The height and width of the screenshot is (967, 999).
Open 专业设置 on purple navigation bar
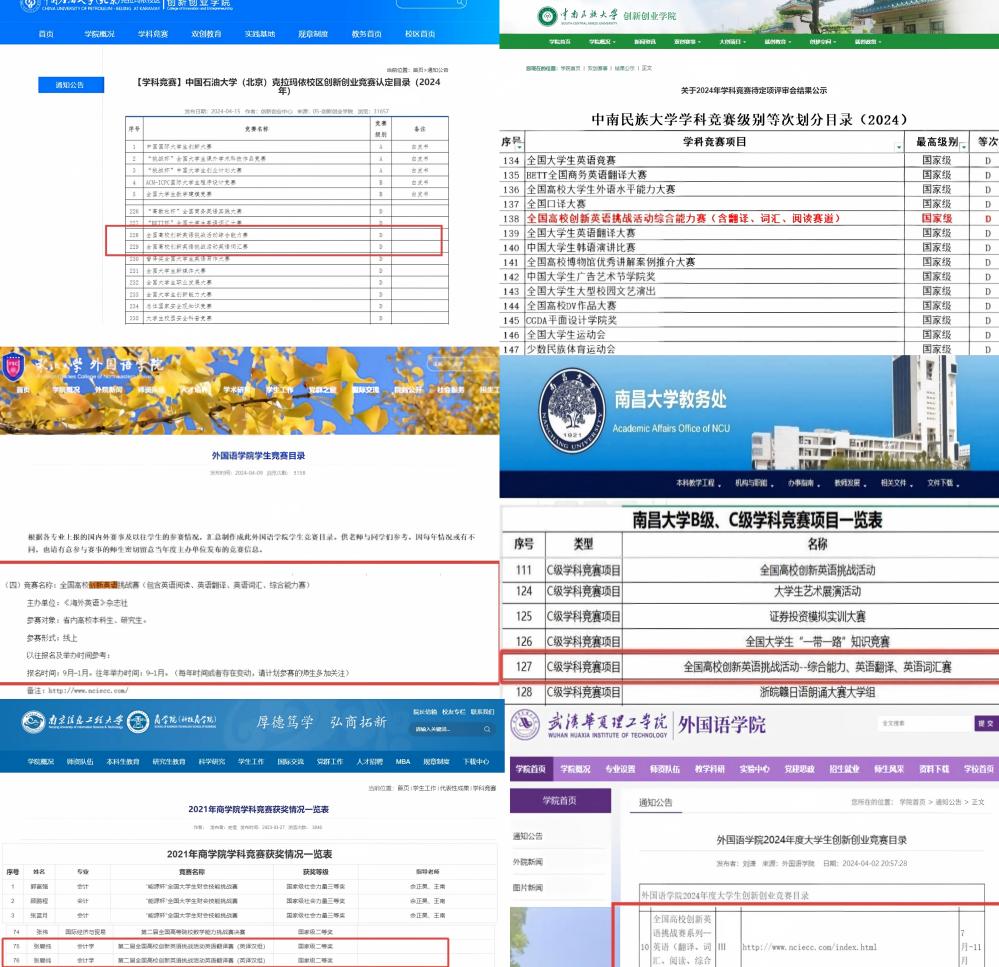(620, 769)
